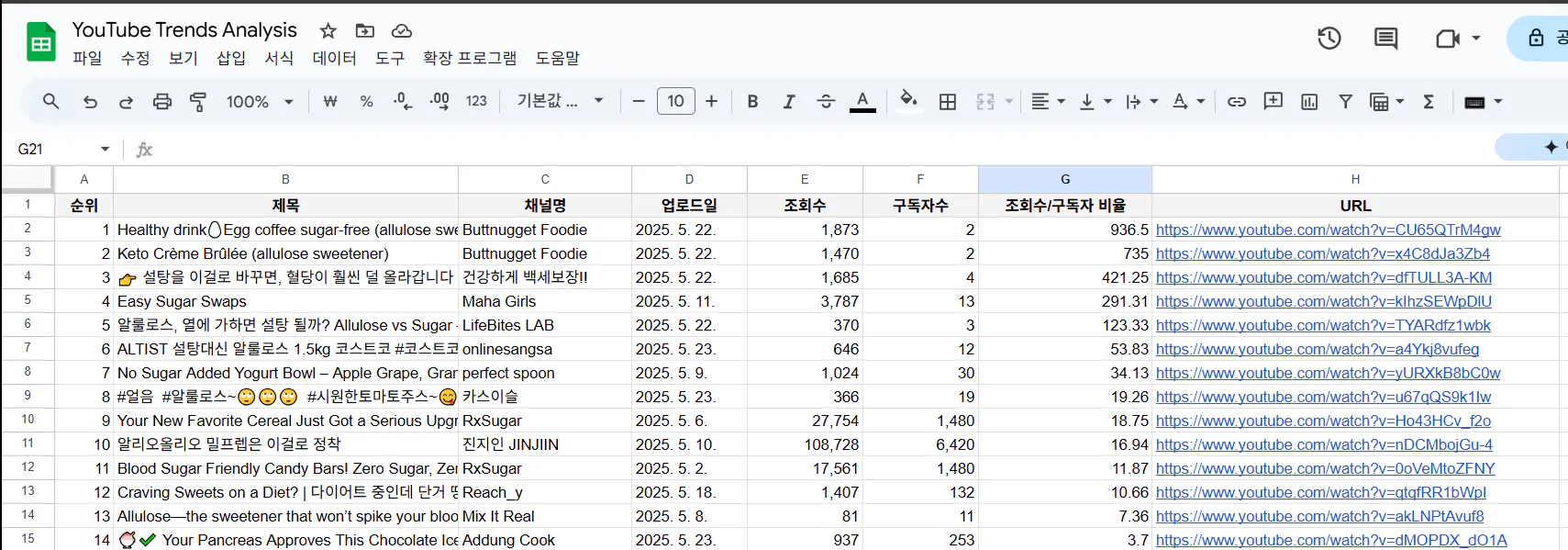Redo the last action

tap(126, 101)
